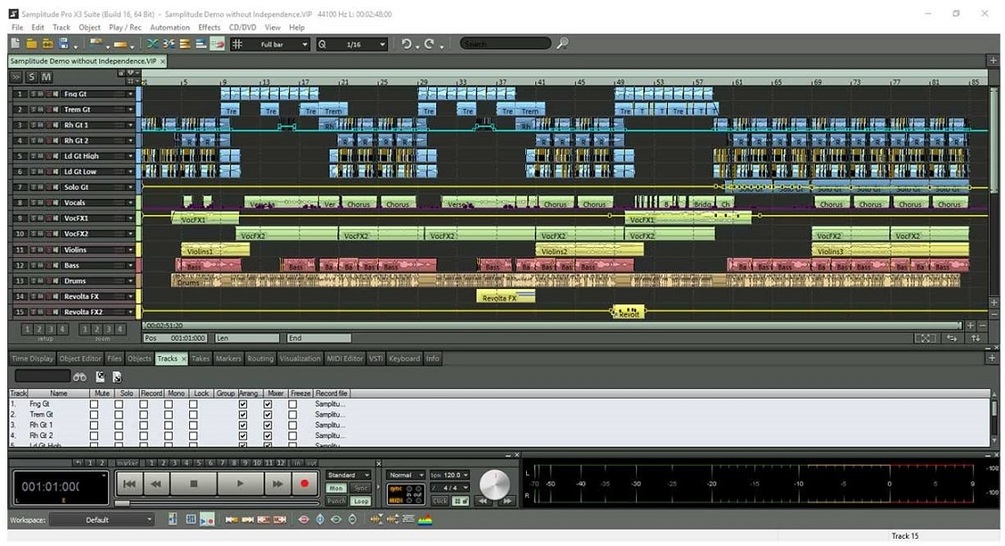Click the binoculars find icon in the Tracks panel
This screenshot has width=1005, height=546.
tap(79, 377)
